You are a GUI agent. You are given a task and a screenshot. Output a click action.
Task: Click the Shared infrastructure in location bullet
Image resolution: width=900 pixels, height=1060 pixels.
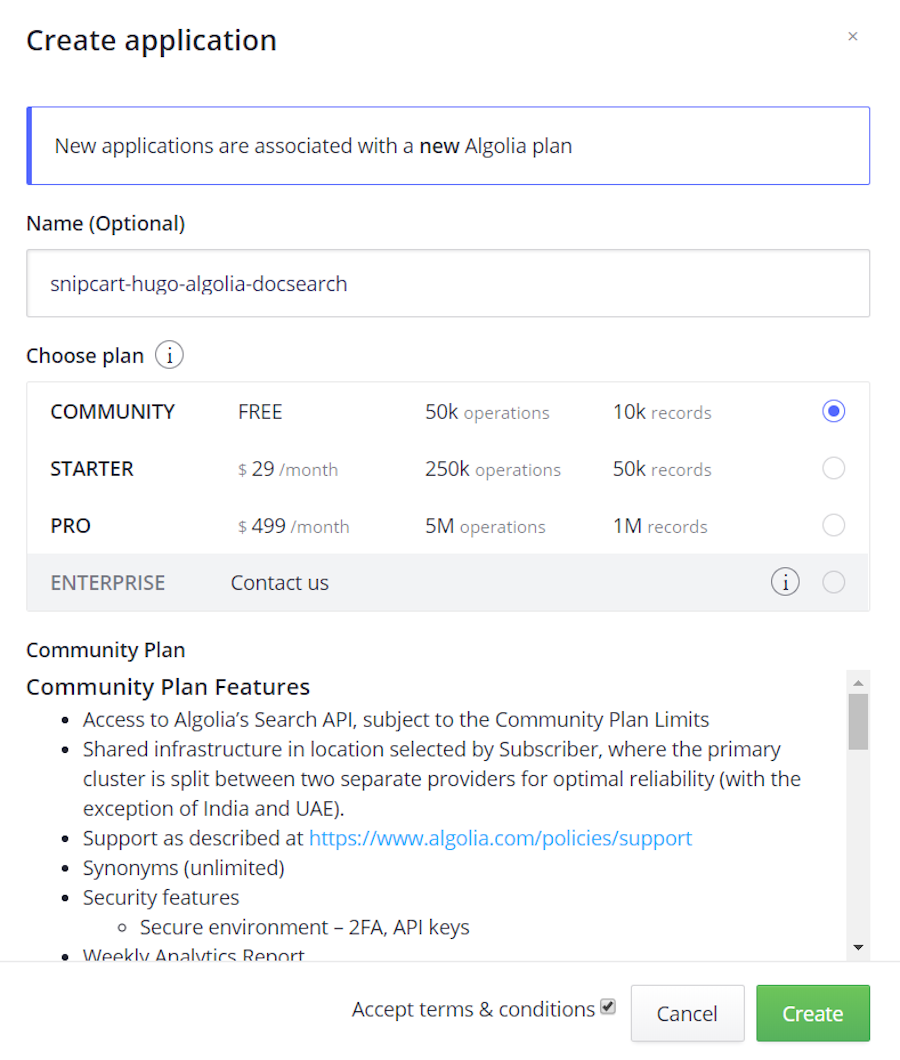442,779
